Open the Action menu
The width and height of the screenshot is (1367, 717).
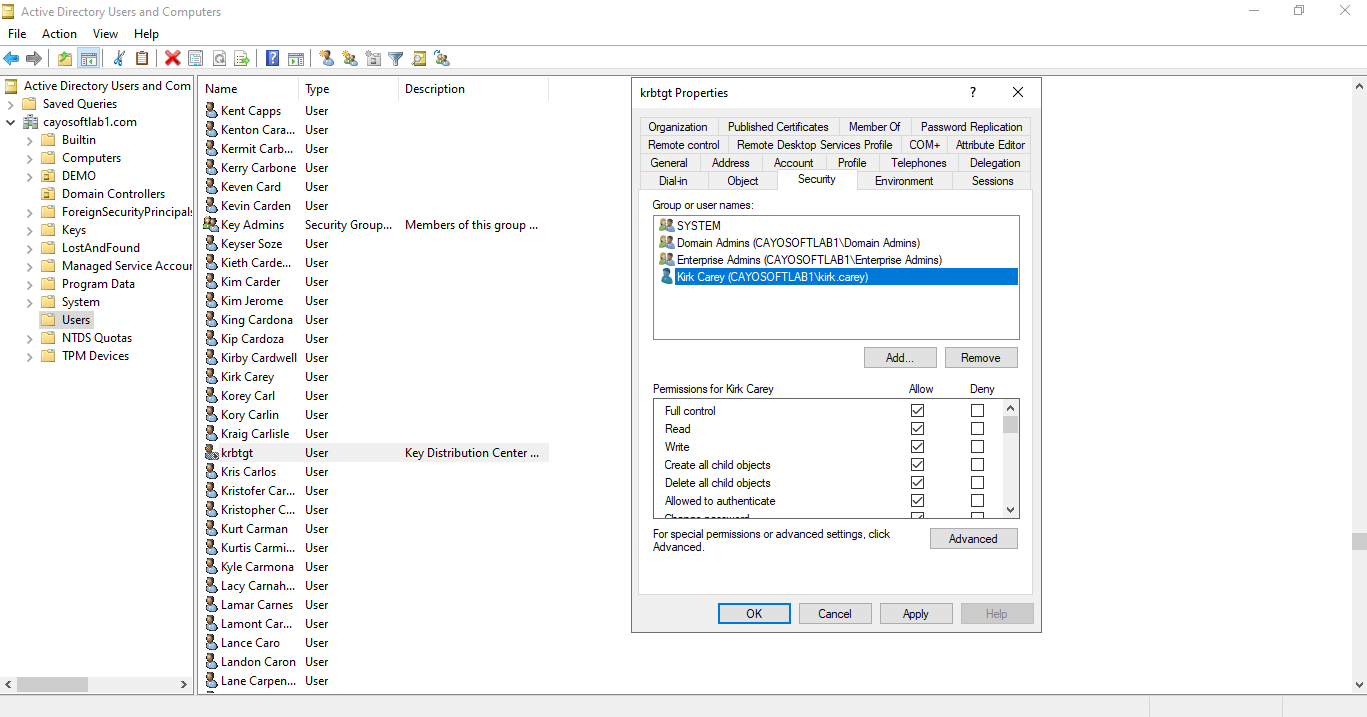pyautogui.click(x=59, y=34)
